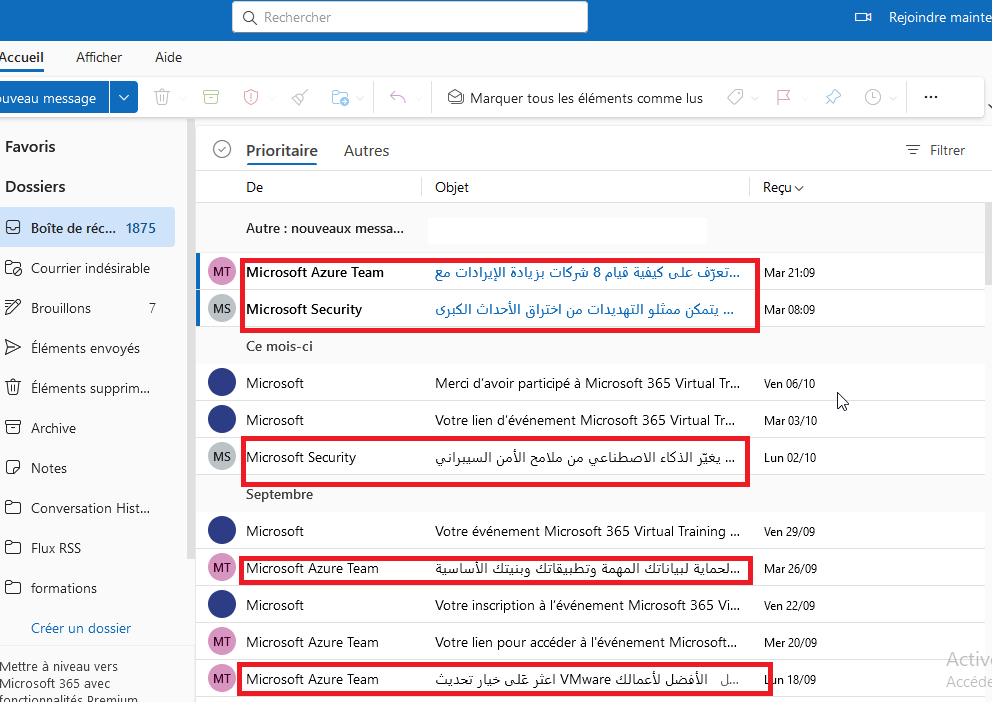Toggle sort order on Reçu column
This screenshot has width=992, height=702.
tap(783, 187)
